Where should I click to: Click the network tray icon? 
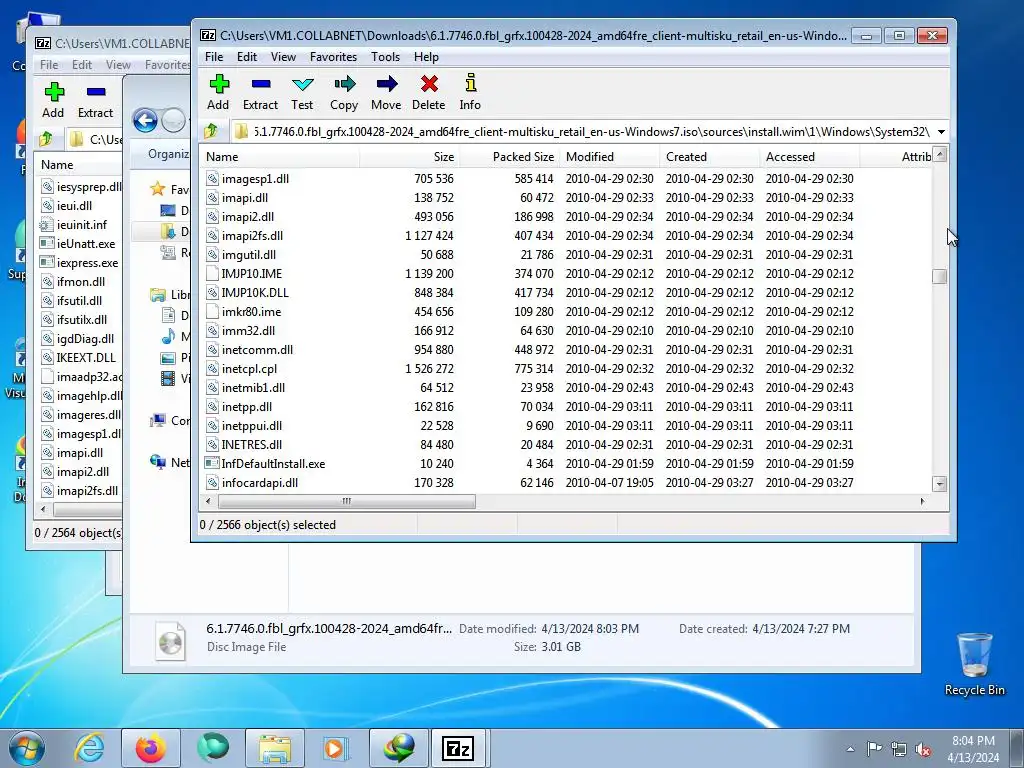(899, 749)
